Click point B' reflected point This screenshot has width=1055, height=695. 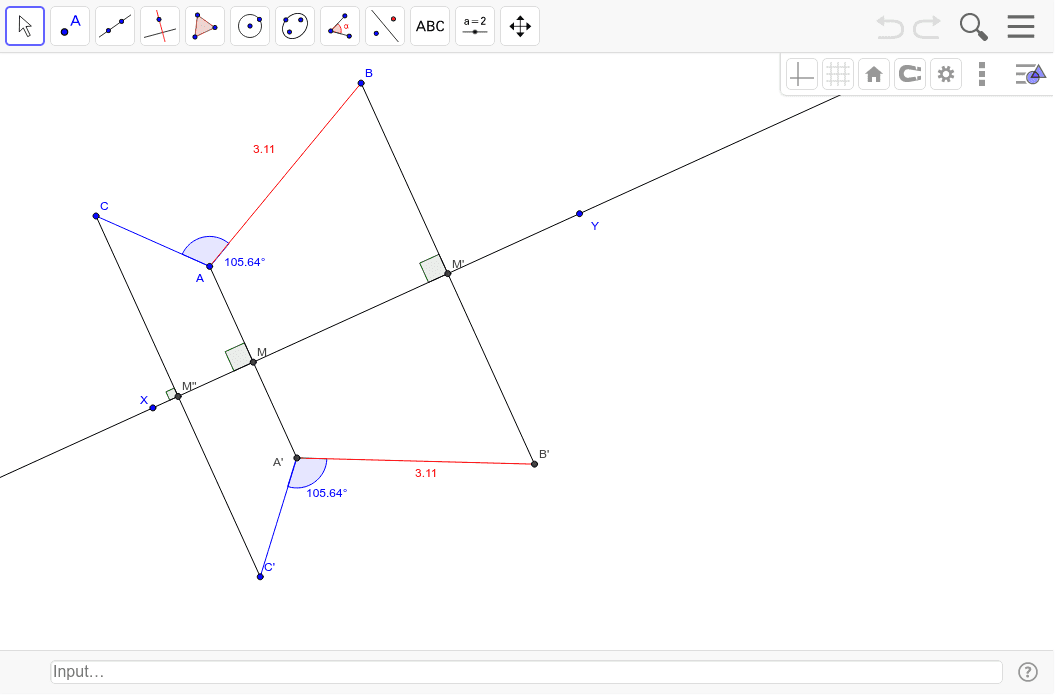pos(534,464)
